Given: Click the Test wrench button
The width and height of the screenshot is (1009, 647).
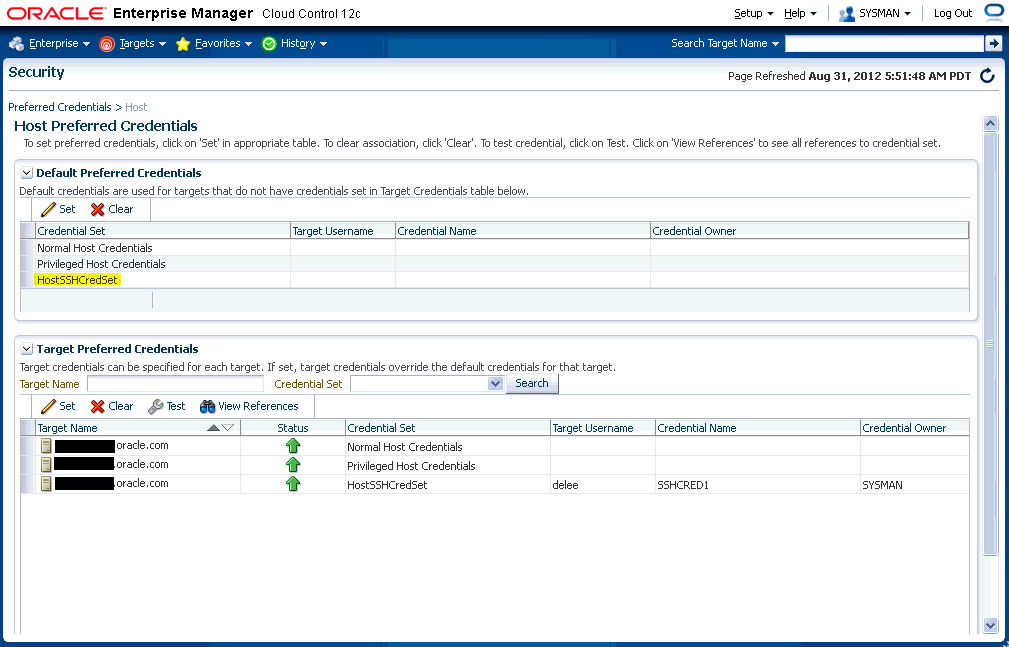Looking at the screenshot, I should click(167, 406).
